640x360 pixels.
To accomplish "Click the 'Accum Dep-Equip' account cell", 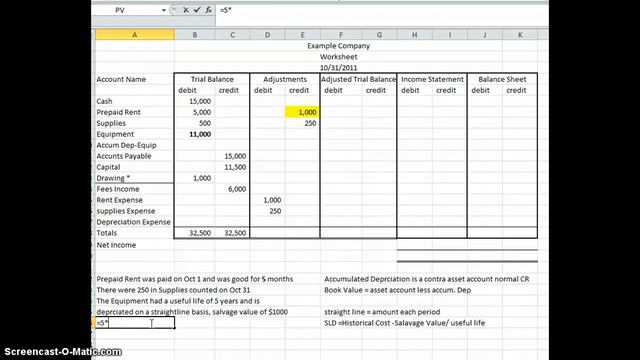I will tap(126, 145).
